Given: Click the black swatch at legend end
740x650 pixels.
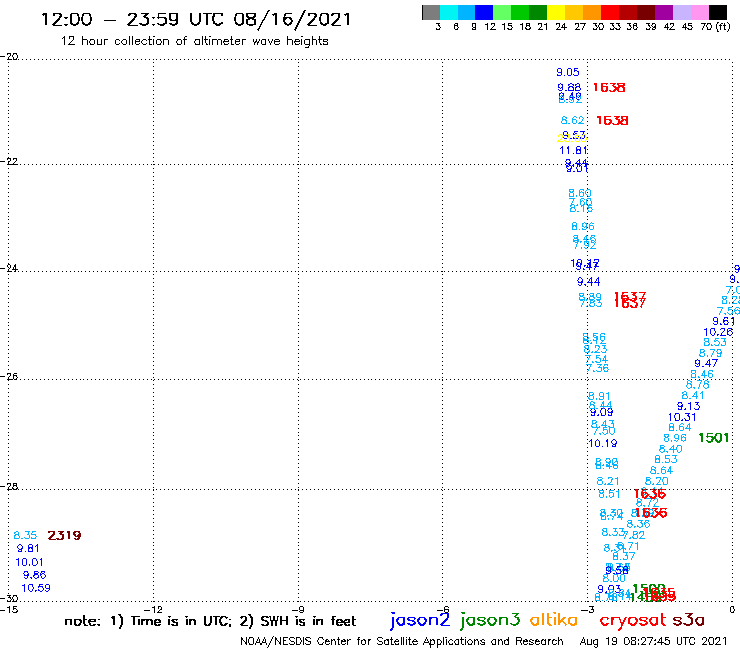Looking at the screenshot, I should click(x=717, y=12).
